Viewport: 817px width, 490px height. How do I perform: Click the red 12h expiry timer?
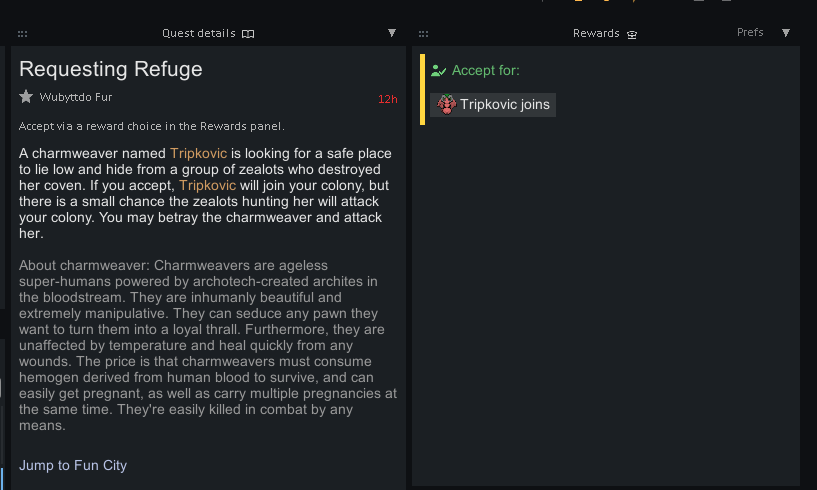point(388,99)
